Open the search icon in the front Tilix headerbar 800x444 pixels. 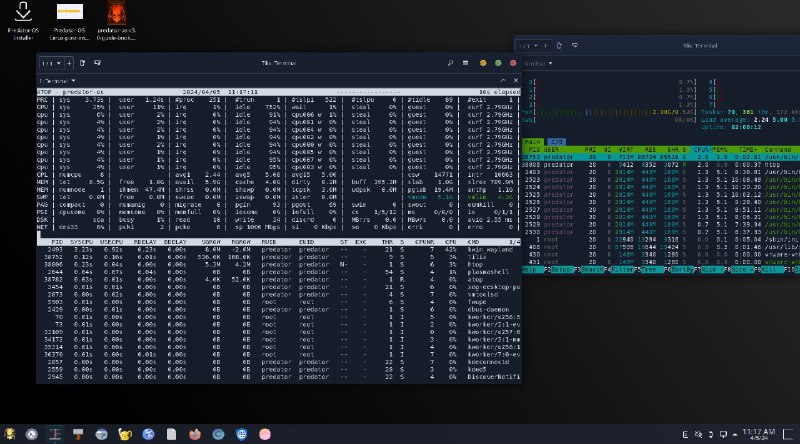450,63
